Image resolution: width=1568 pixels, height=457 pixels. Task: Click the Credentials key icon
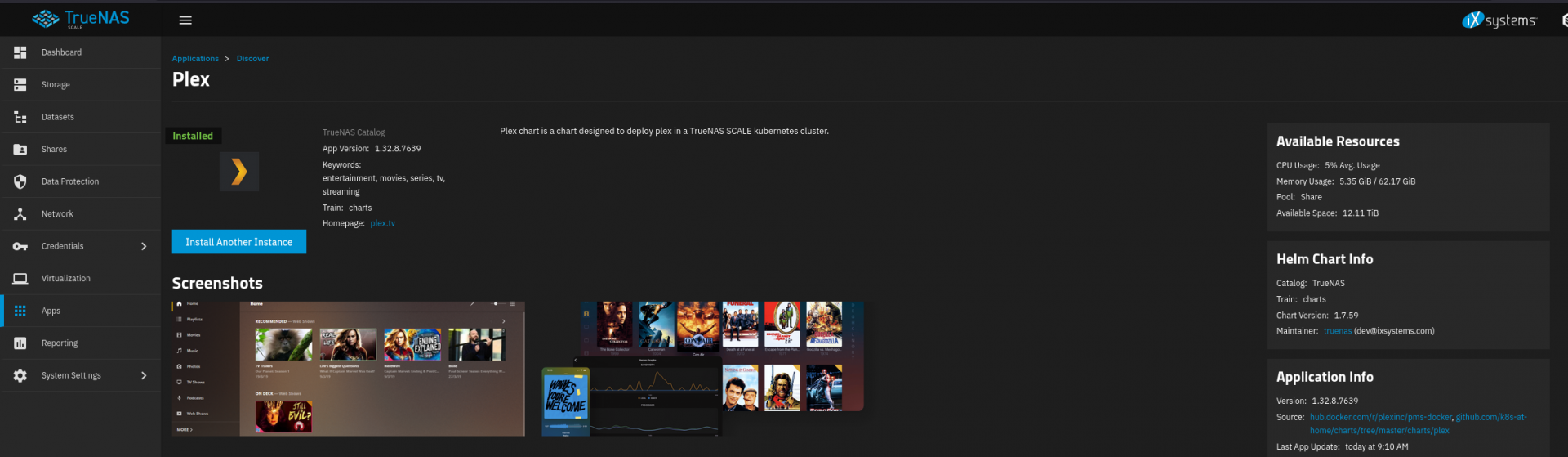pyautogui.click(x=20, y=246)
